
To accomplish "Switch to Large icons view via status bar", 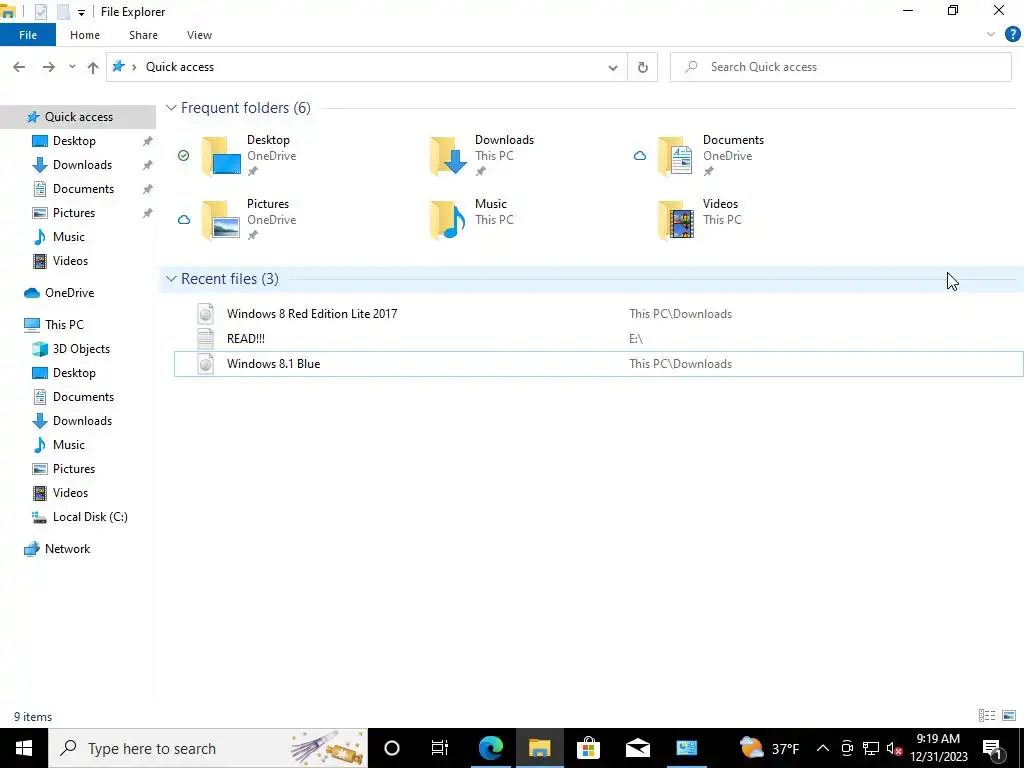I will click(x=1009, y=716).
